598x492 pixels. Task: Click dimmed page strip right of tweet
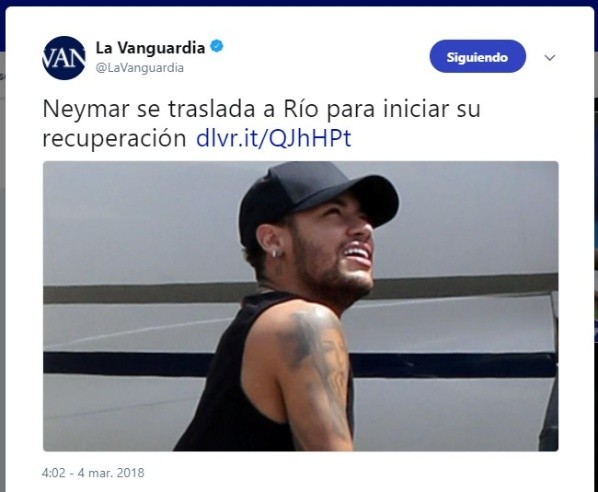596,267
